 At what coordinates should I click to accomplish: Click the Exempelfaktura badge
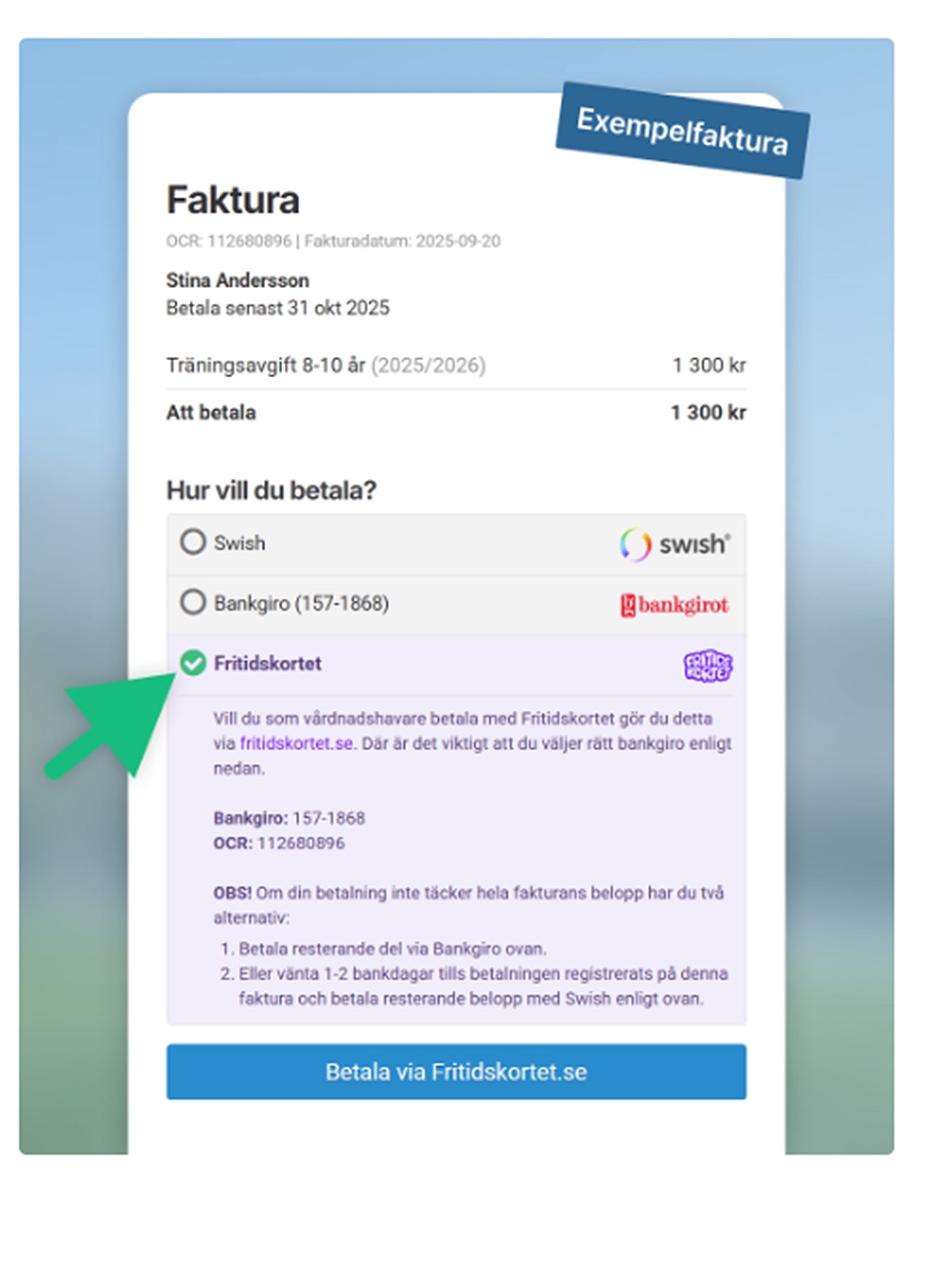tap(682, 130)
